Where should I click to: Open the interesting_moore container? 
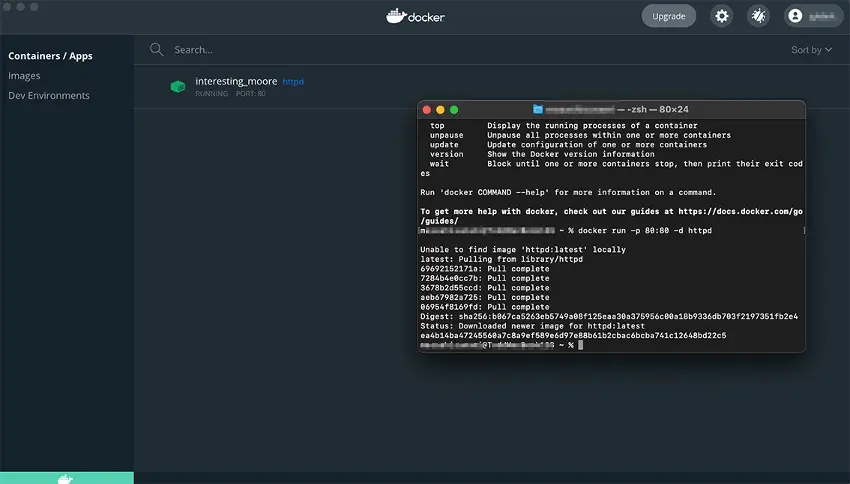(236, 81)
